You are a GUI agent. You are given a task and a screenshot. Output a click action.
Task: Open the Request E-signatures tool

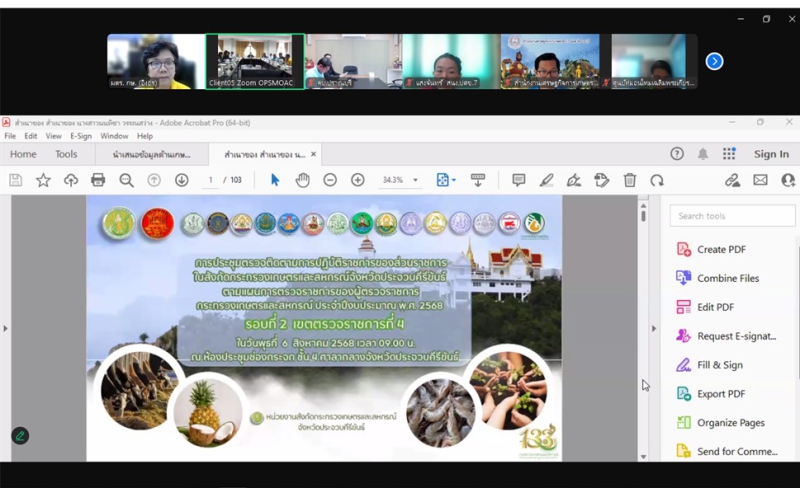[x=726, y=336]
